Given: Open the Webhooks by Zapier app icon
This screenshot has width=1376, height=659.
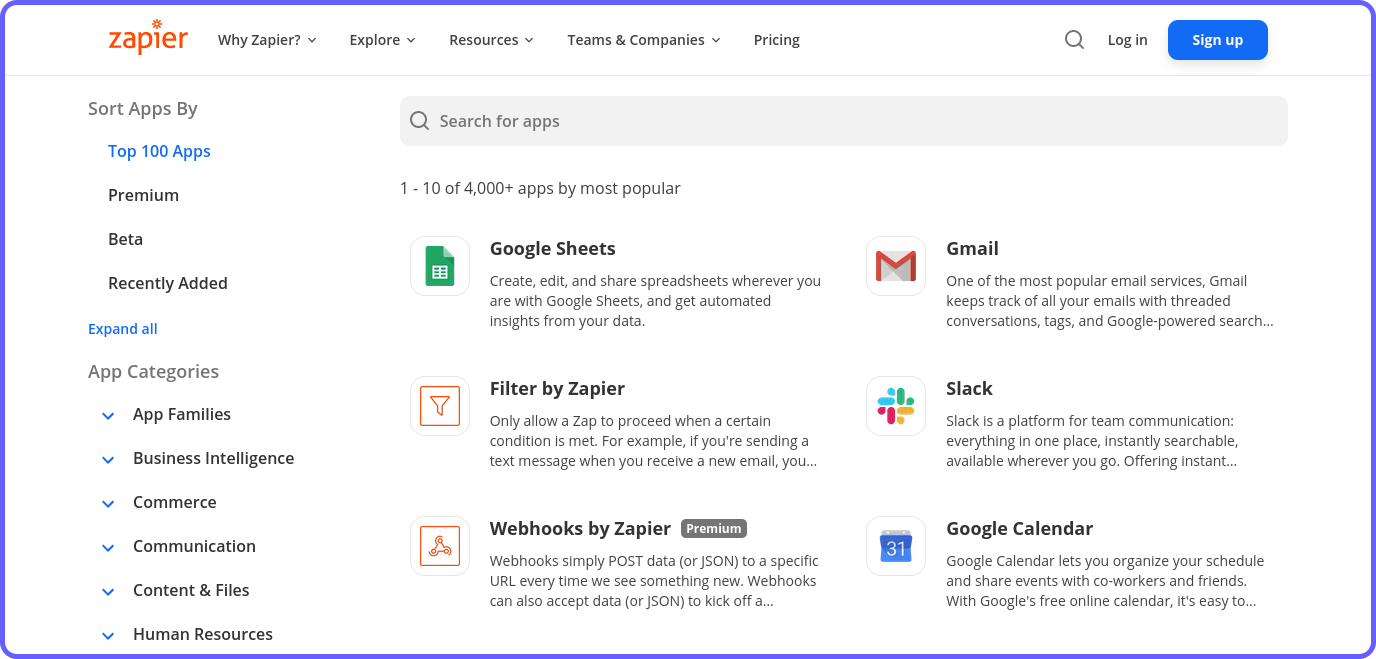Looking at the screenshot, I should (x=440, y=546).
